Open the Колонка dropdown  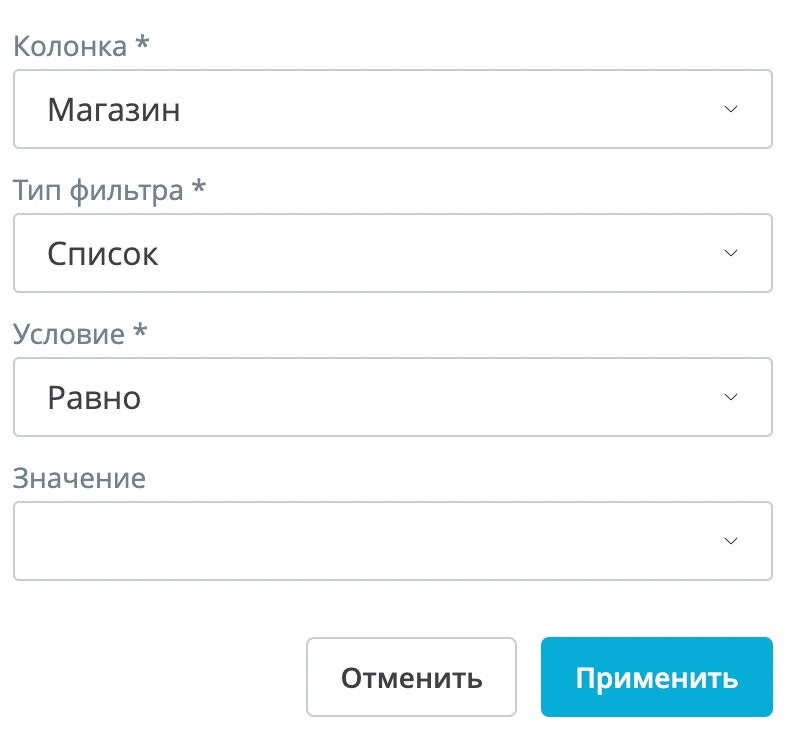(x=392, y=109)
